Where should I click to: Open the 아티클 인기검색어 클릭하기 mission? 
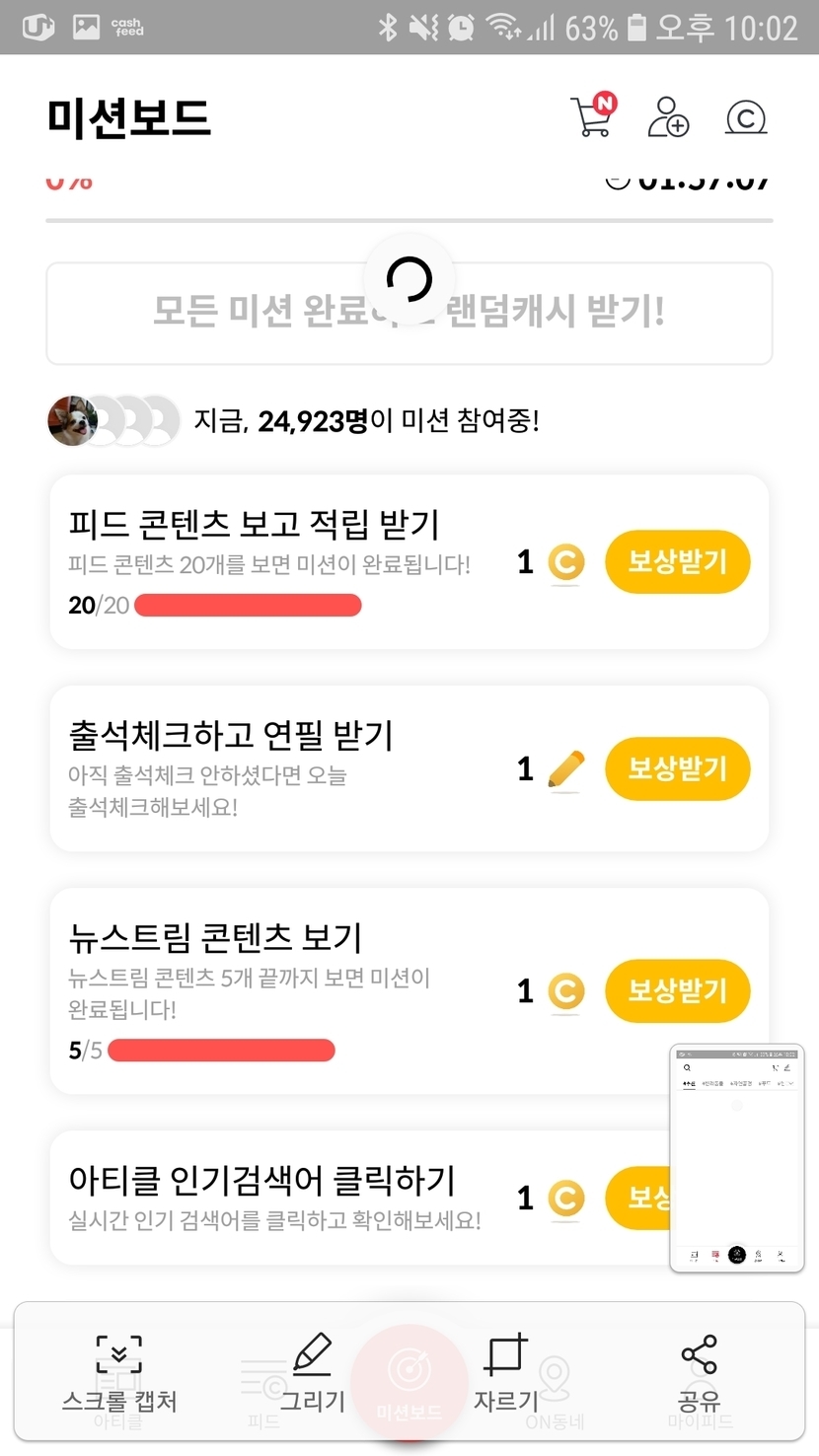261,1181
